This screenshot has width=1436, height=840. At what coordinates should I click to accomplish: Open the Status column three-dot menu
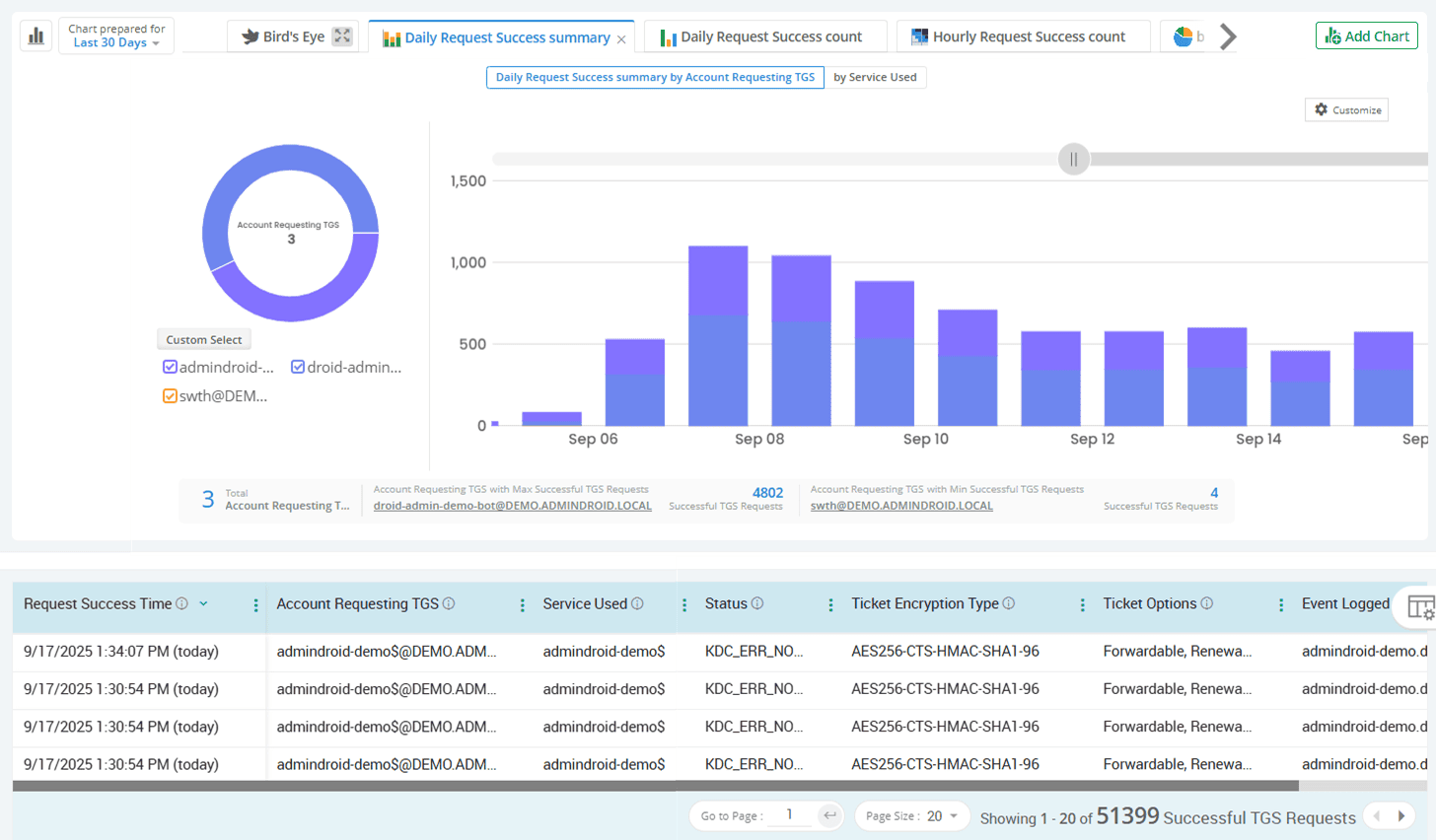(x=830, y=605)
